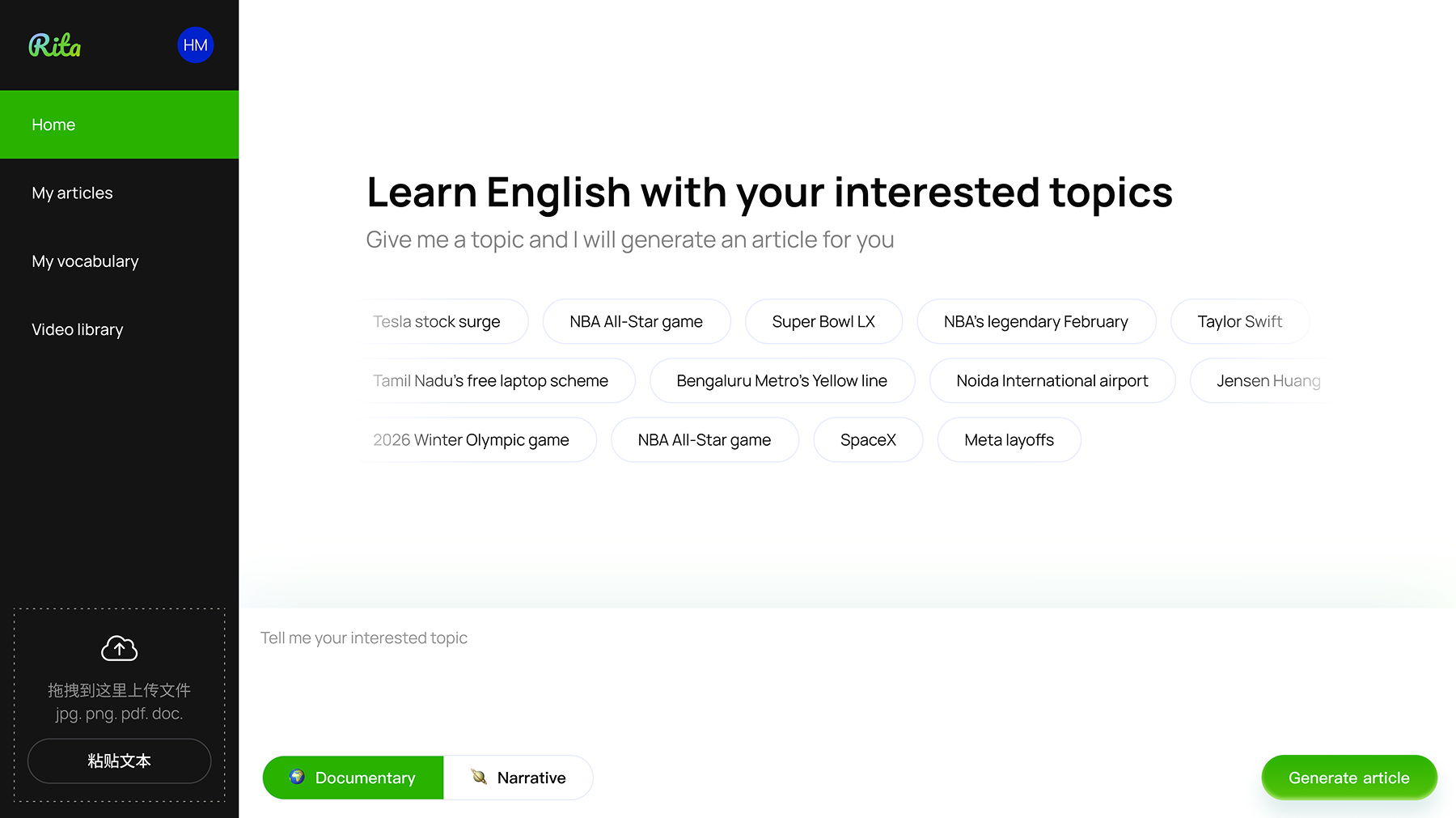Click the Generate article button
1456x818 pixels.
click(x=1348, y=778)
